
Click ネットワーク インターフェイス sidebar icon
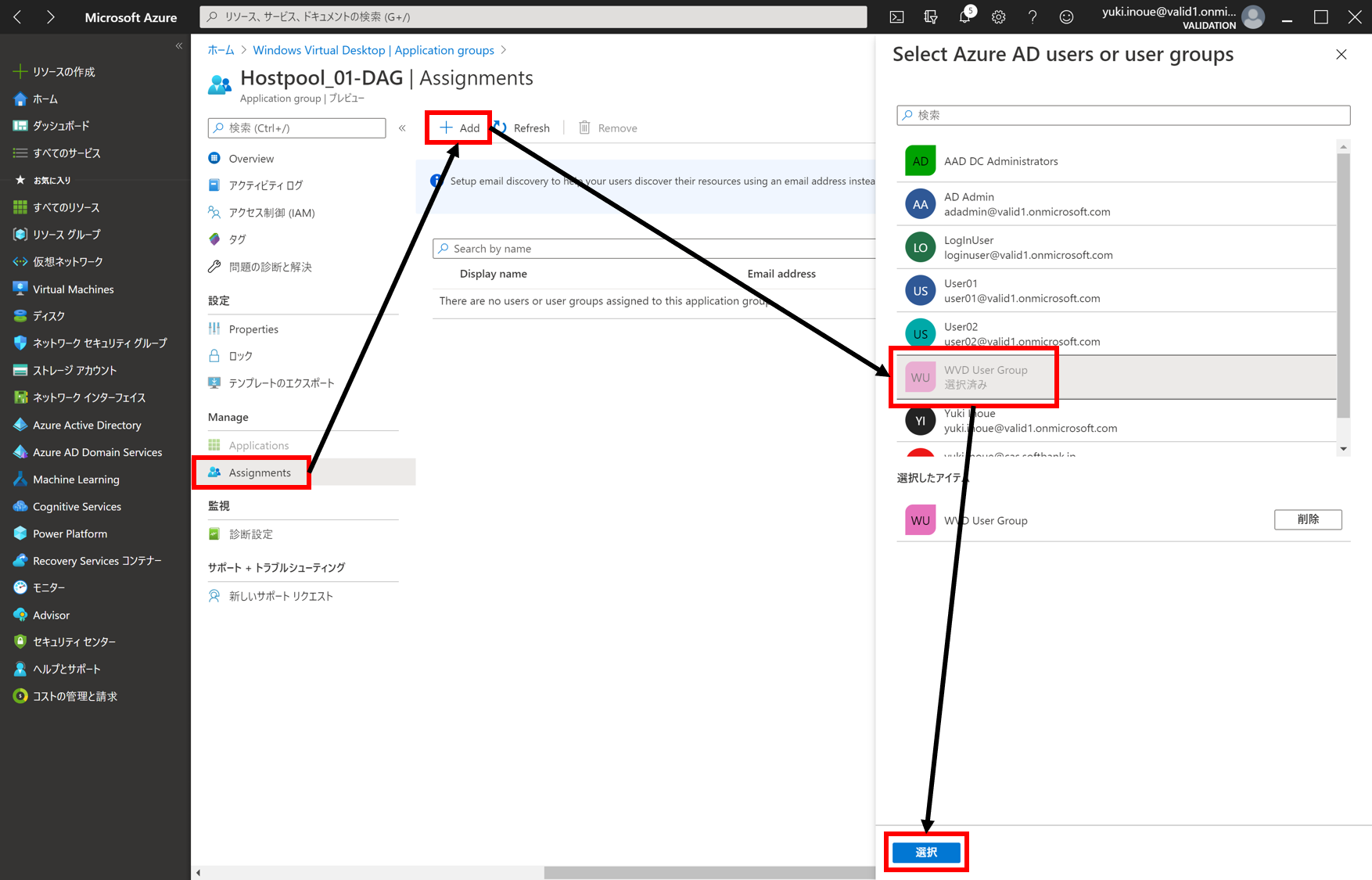pos(20,397)
